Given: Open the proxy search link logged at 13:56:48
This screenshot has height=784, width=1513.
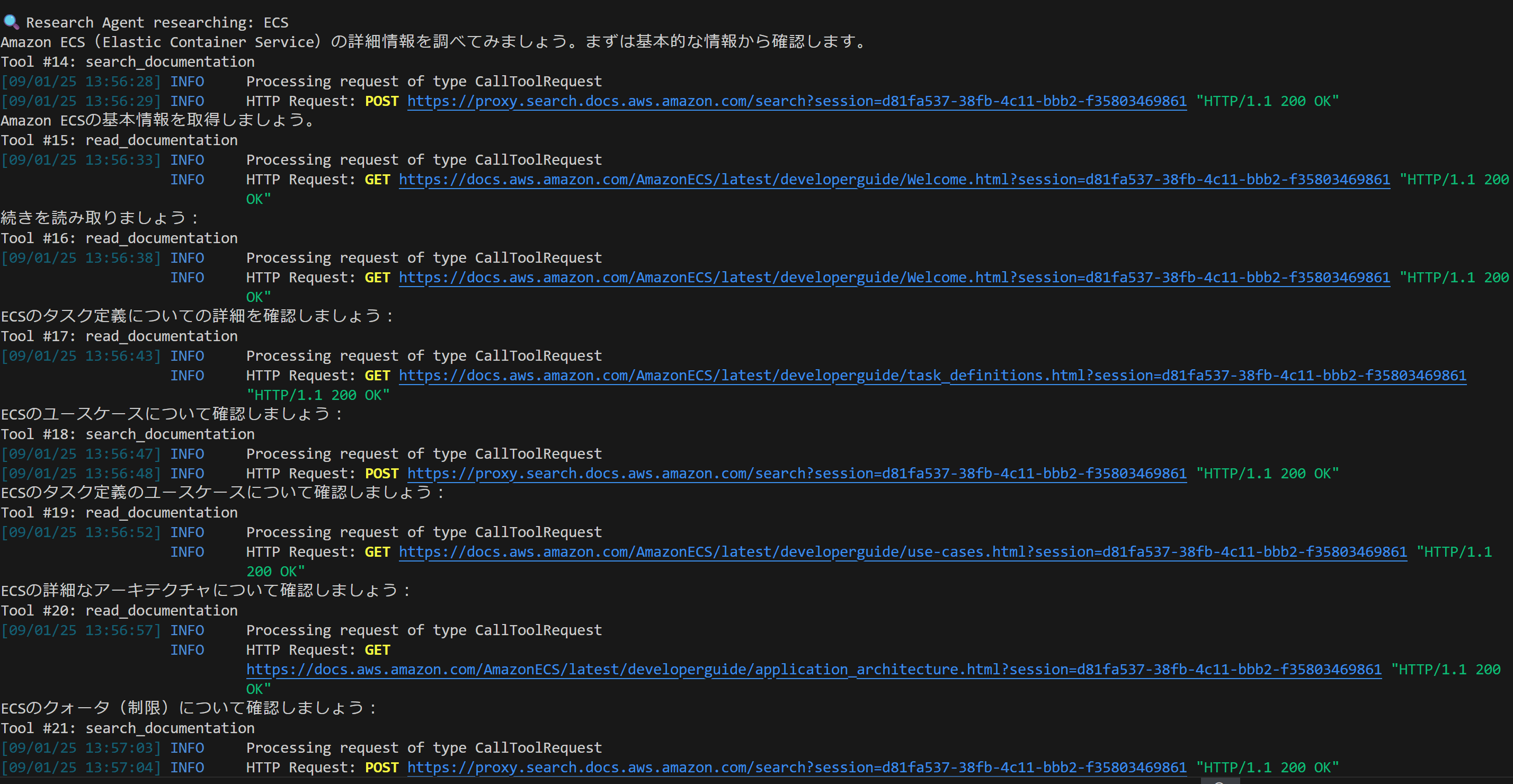Looking at the screenshot, I should coord(797,474).
